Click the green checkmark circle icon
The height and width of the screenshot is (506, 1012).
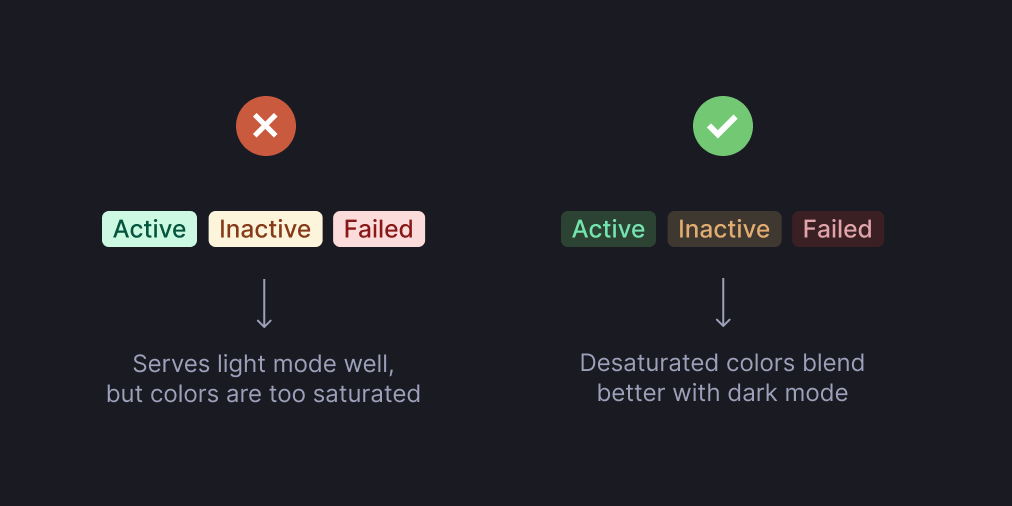click(722, 126)
